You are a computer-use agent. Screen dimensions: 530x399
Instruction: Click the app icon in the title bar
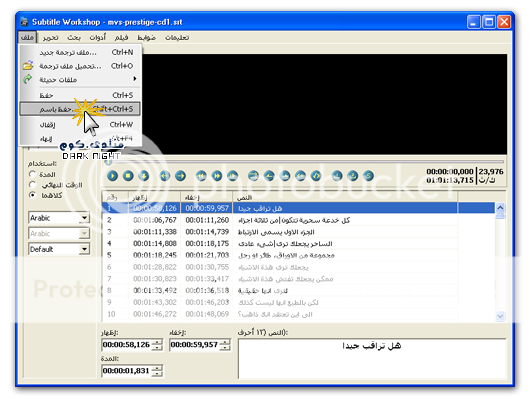(x=24, y=22)
